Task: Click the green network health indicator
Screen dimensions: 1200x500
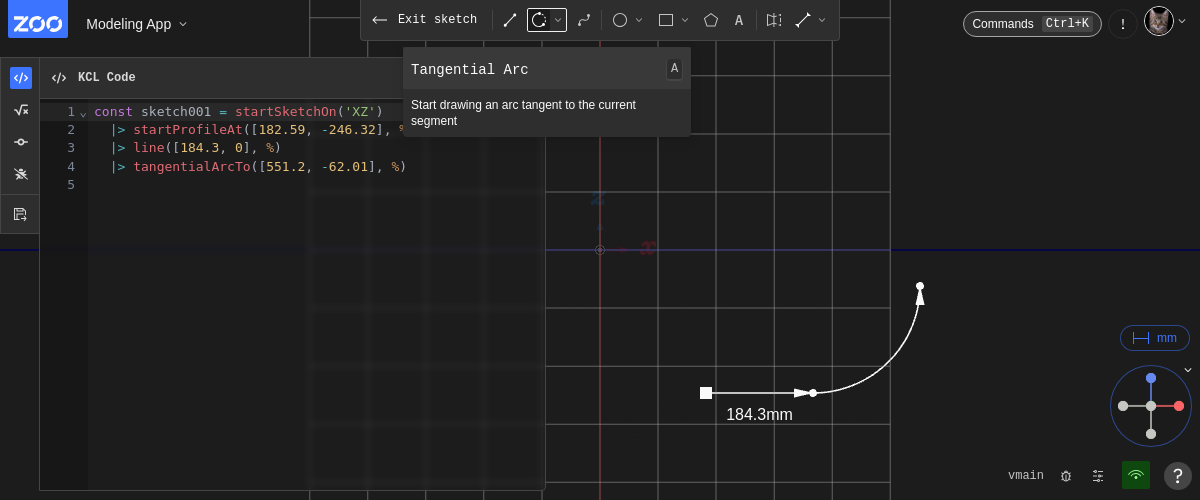Action: click(1136, 475)
